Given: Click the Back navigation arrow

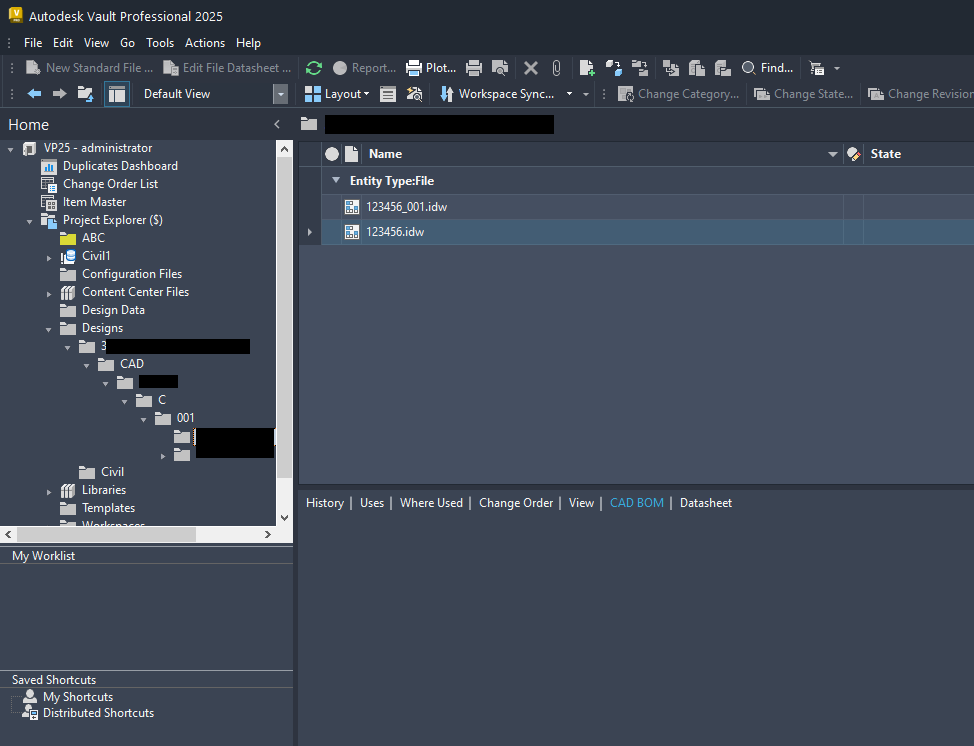Looking at the screenshot, I should (x=33, y=93).
